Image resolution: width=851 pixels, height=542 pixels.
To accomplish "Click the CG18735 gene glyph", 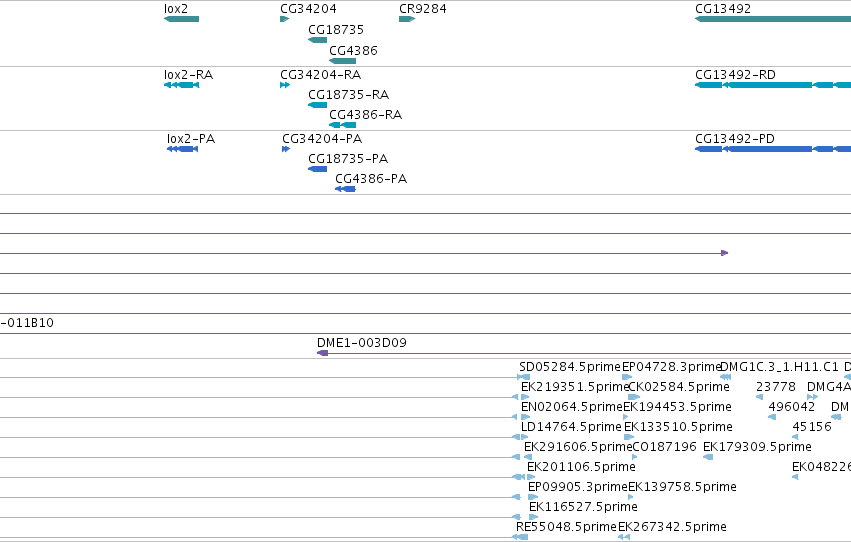I will tap(317, 40).
